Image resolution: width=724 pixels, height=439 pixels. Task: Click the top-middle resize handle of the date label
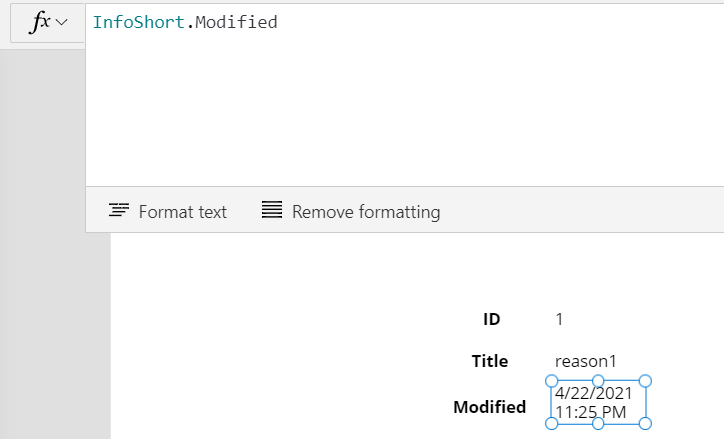point(598,381)
